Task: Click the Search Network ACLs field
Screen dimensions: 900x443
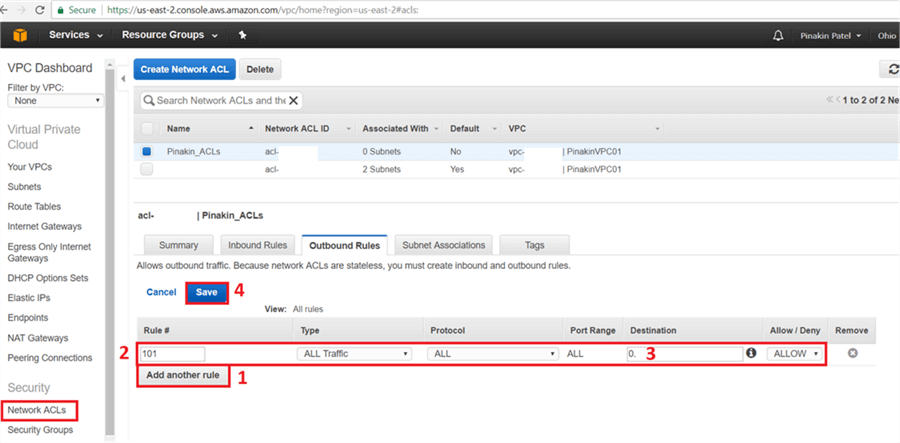Action: click(x=220, y=100)
